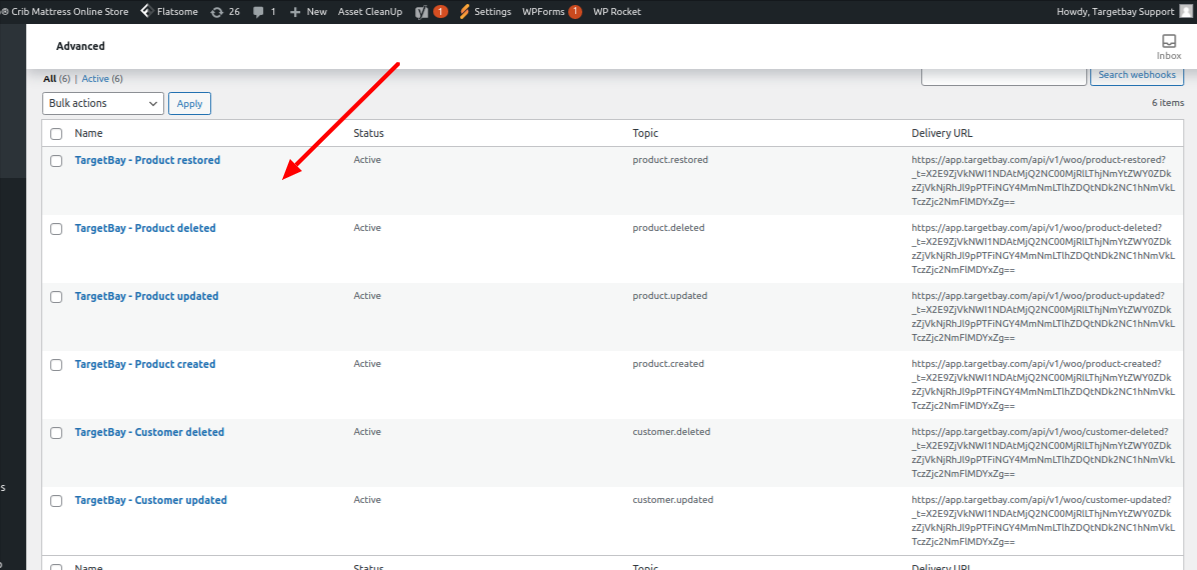Expand the Bulk actions dropdown
Viewport: 1197px width, 570px height.
pos(103,103)
